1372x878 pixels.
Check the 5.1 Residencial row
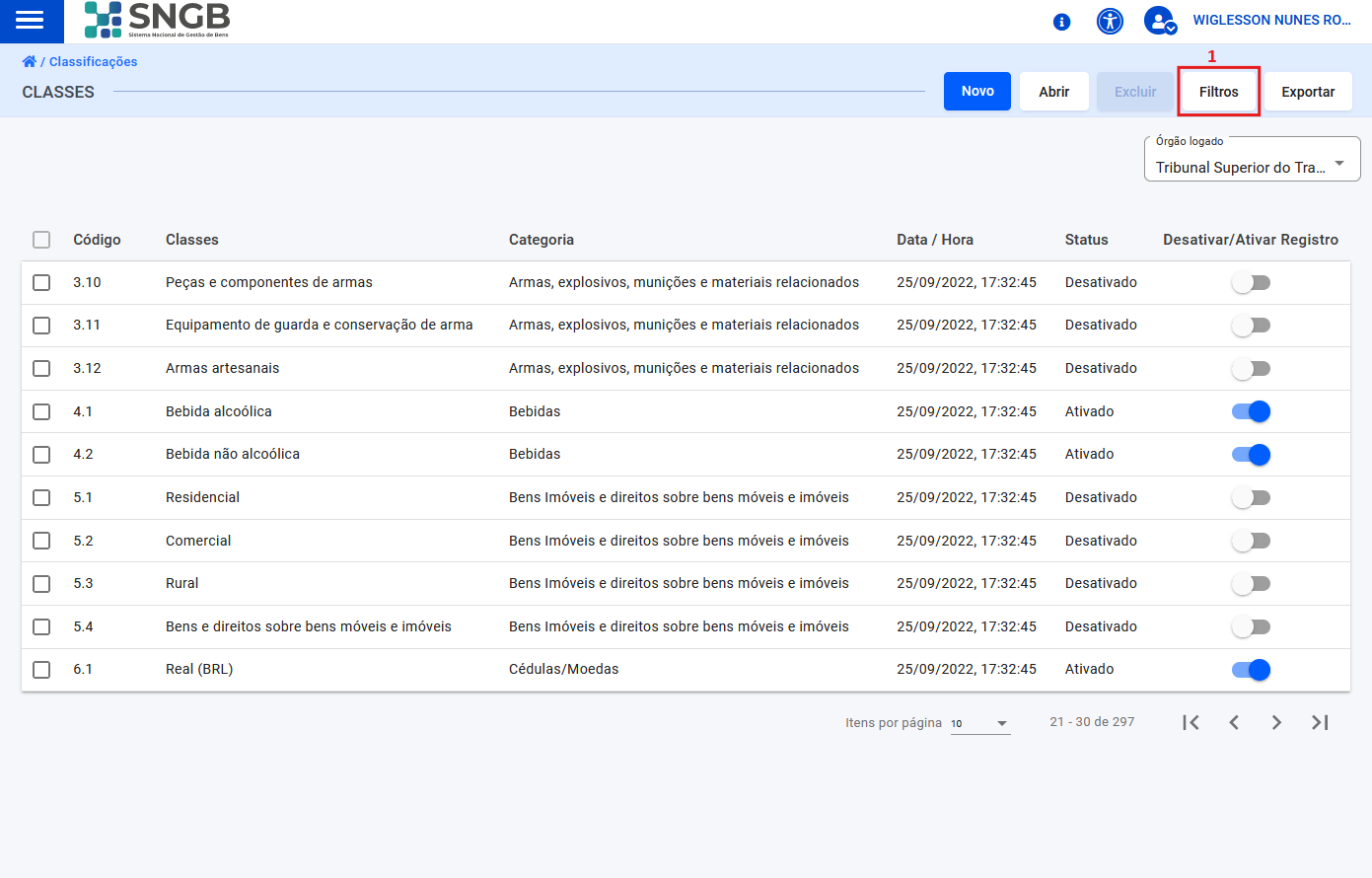click(x=41, y=497)
